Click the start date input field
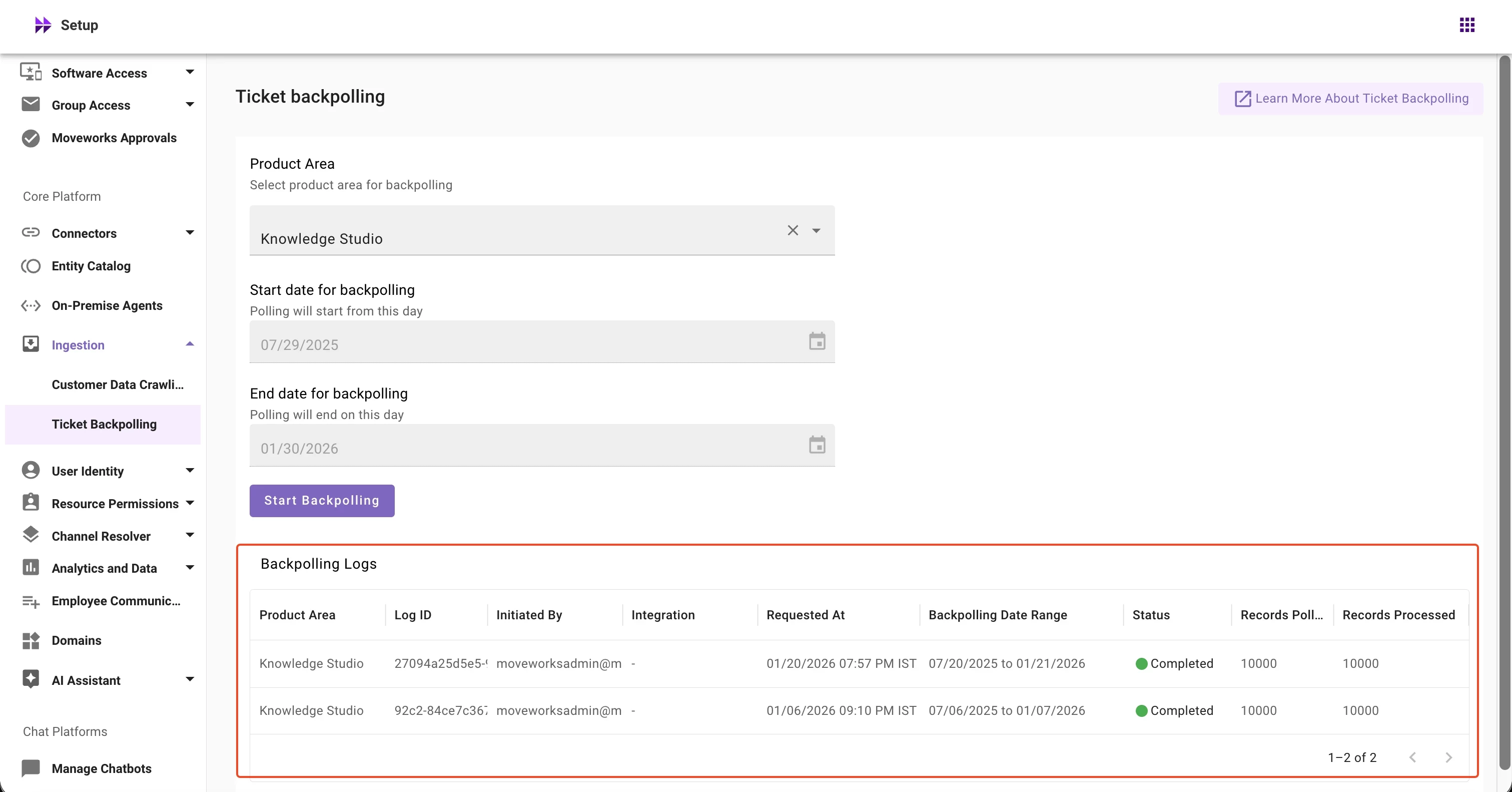The image size is (1512, 792). coord(528,344)
